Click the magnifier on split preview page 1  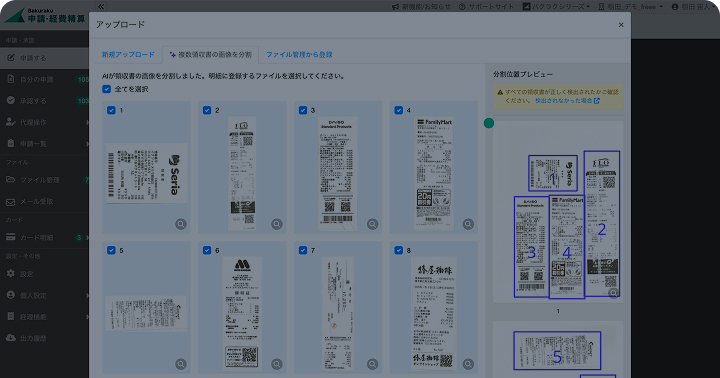613,293
